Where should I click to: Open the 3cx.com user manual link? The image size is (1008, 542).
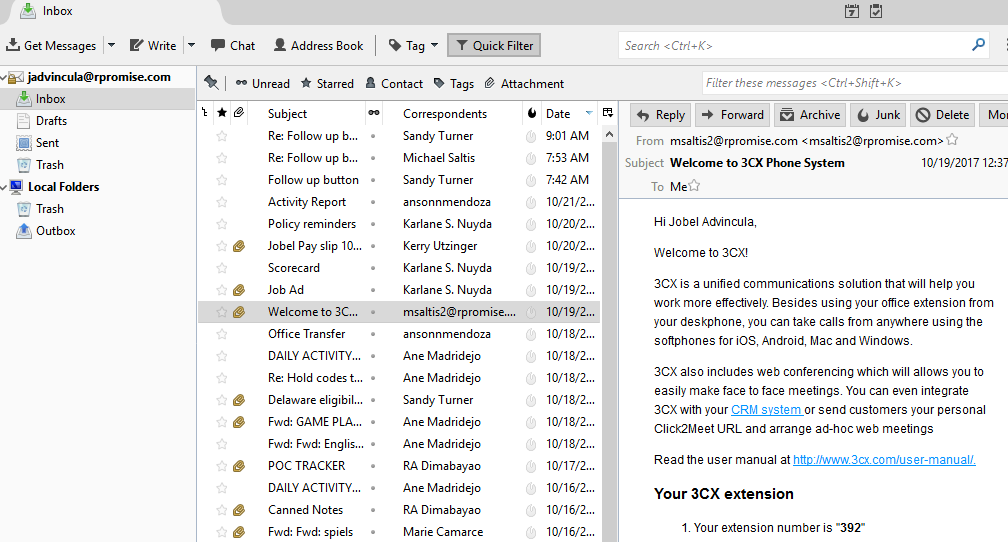pos(884,460)
